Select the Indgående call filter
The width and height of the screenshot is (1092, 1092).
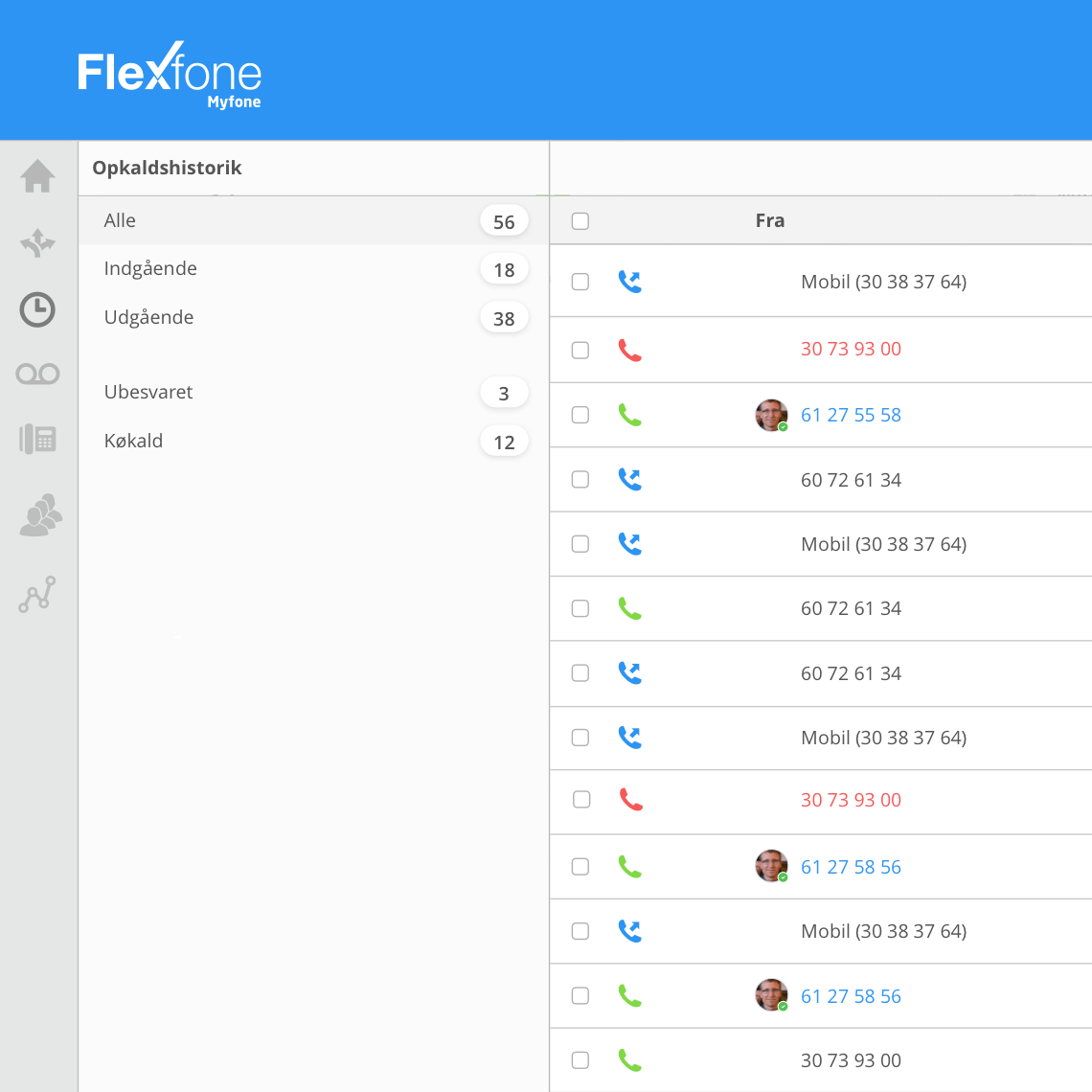pos(313,269)
